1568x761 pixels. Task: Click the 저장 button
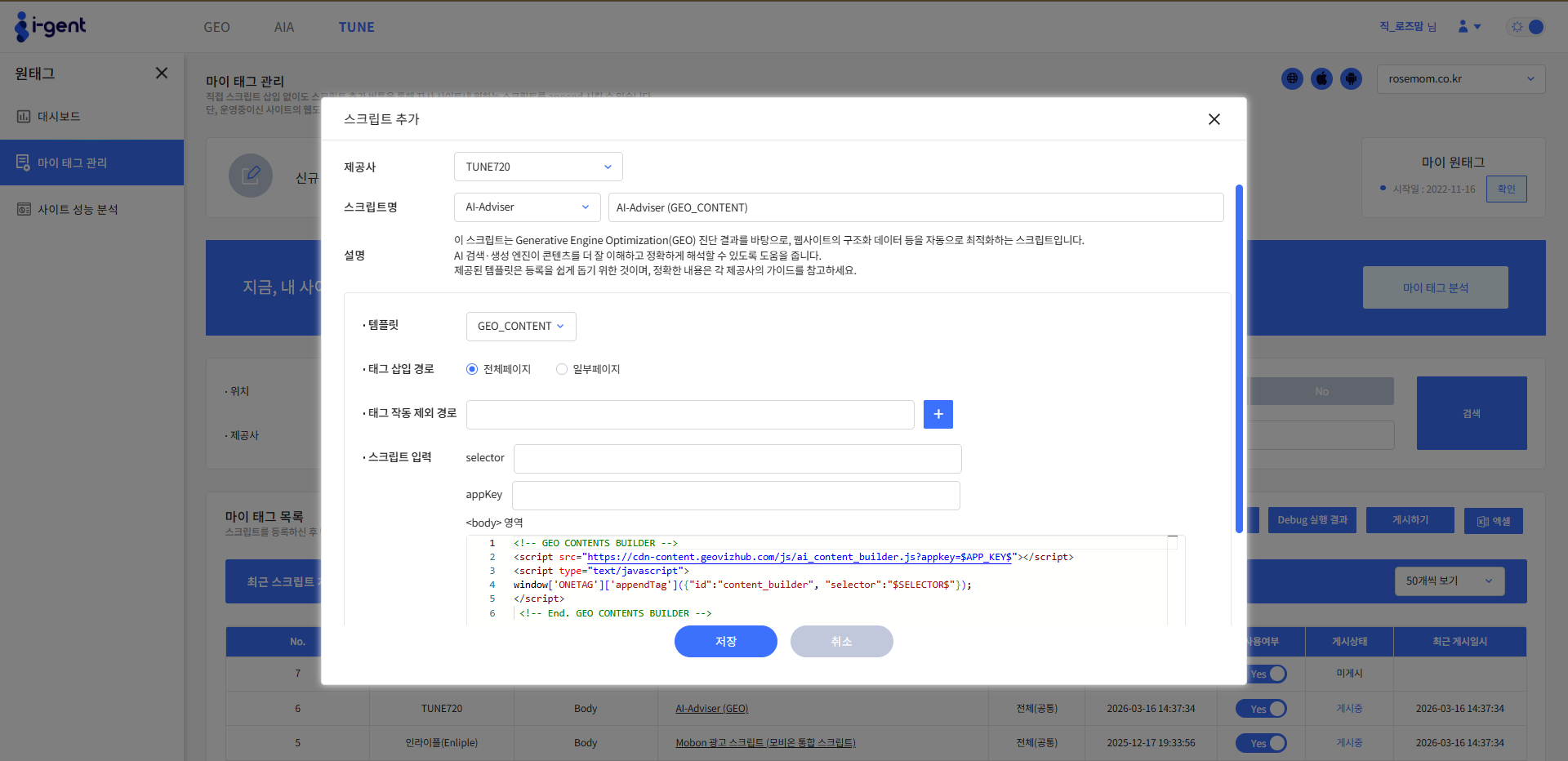pos(726,642)
